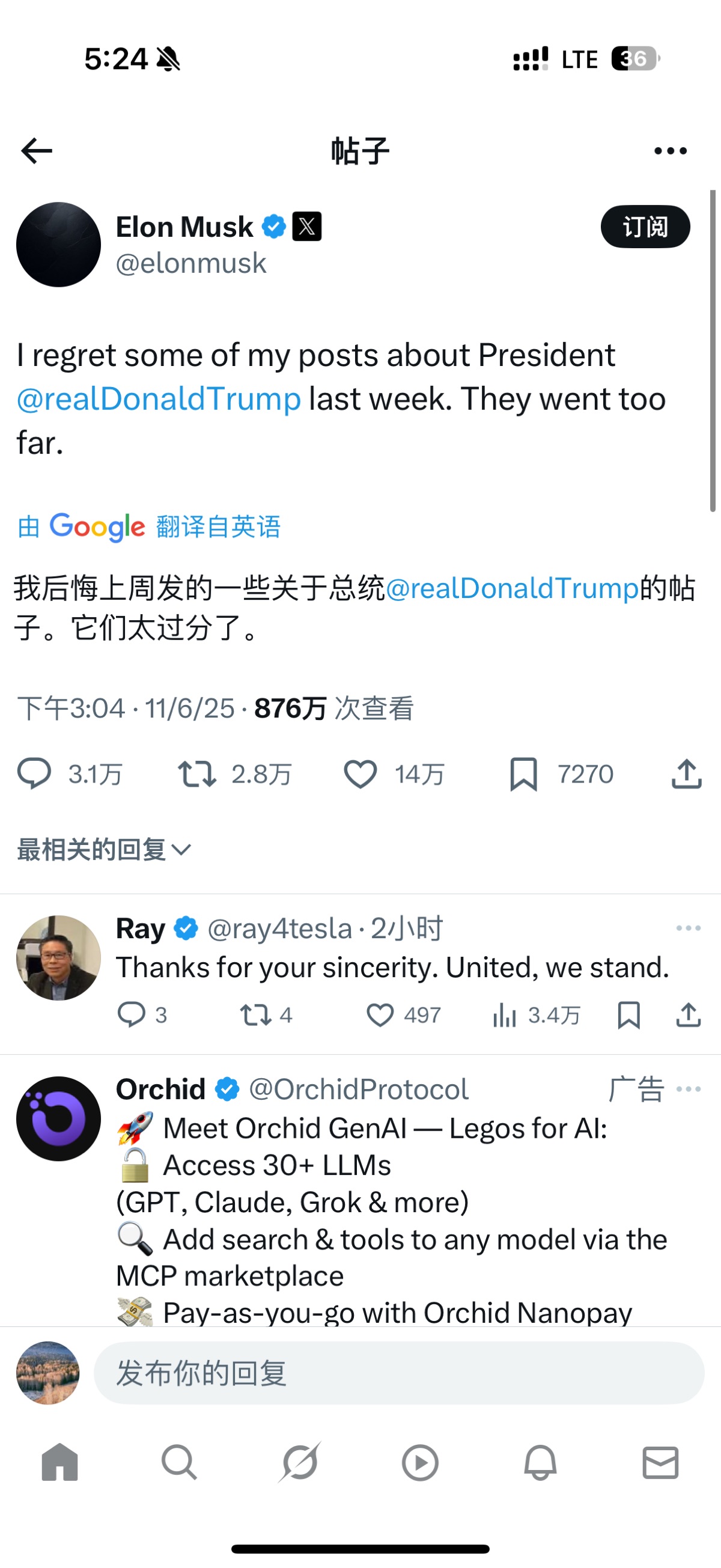
Task: Open more options for Ray's reply
Action: point(688,929)
